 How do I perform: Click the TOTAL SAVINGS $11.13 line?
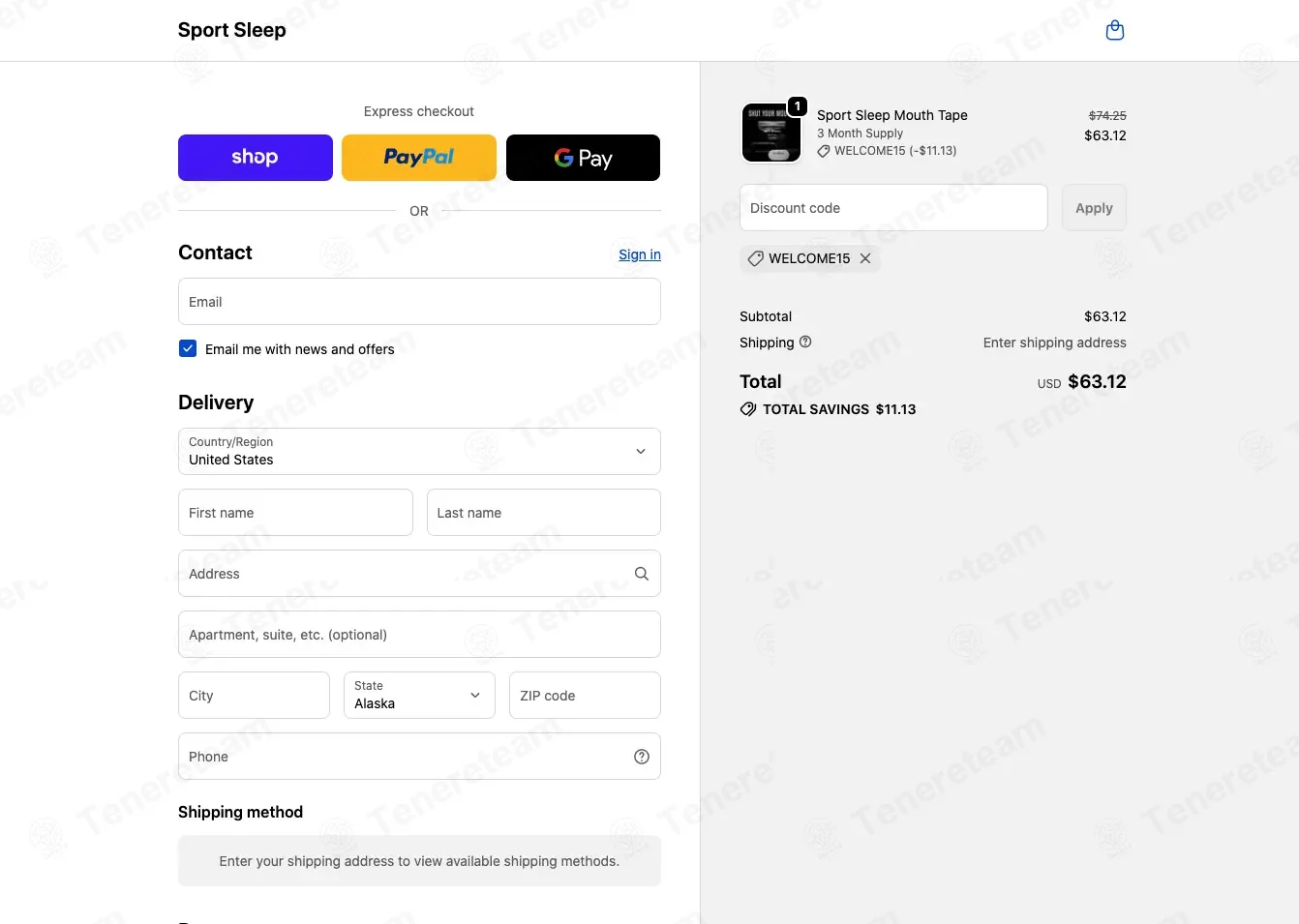pos(829,409)
